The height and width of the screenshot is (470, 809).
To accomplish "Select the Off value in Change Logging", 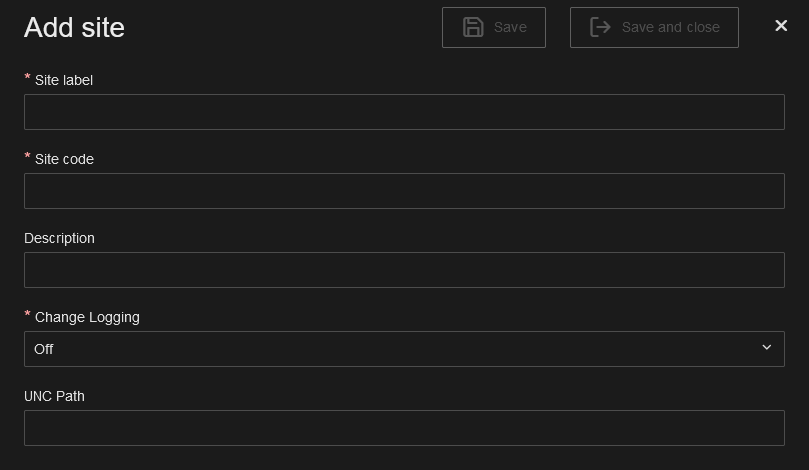I will pyautogui.click(x=44, y=349).
